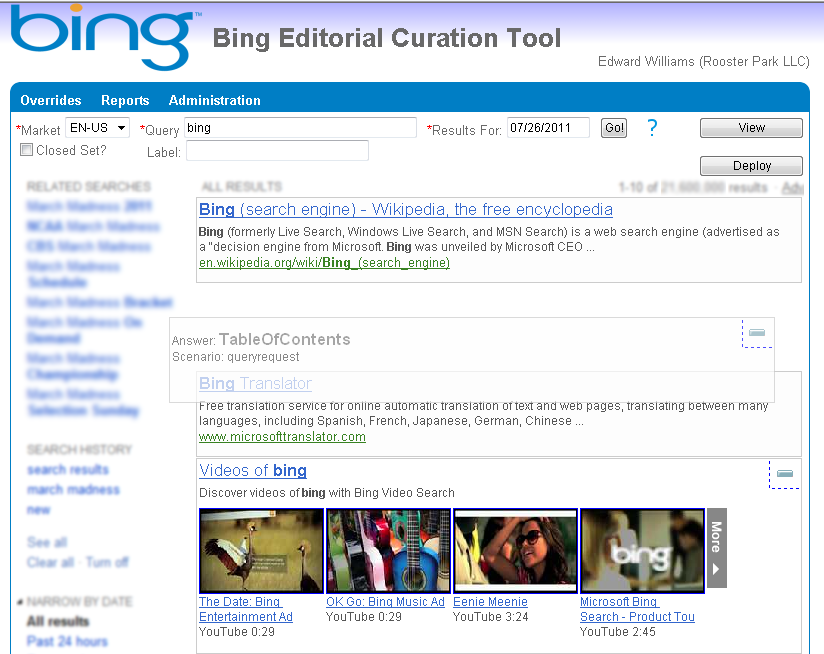Click Clear all in Search History
The height and width of the screenshot is (654, 824).
pyautogui.click(x=50, y=562)
